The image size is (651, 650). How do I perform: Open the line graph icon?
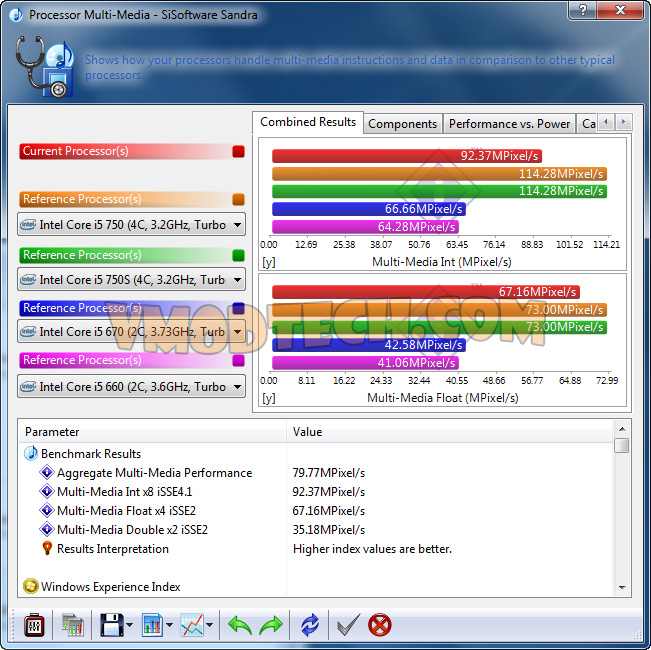coord(192,625)
